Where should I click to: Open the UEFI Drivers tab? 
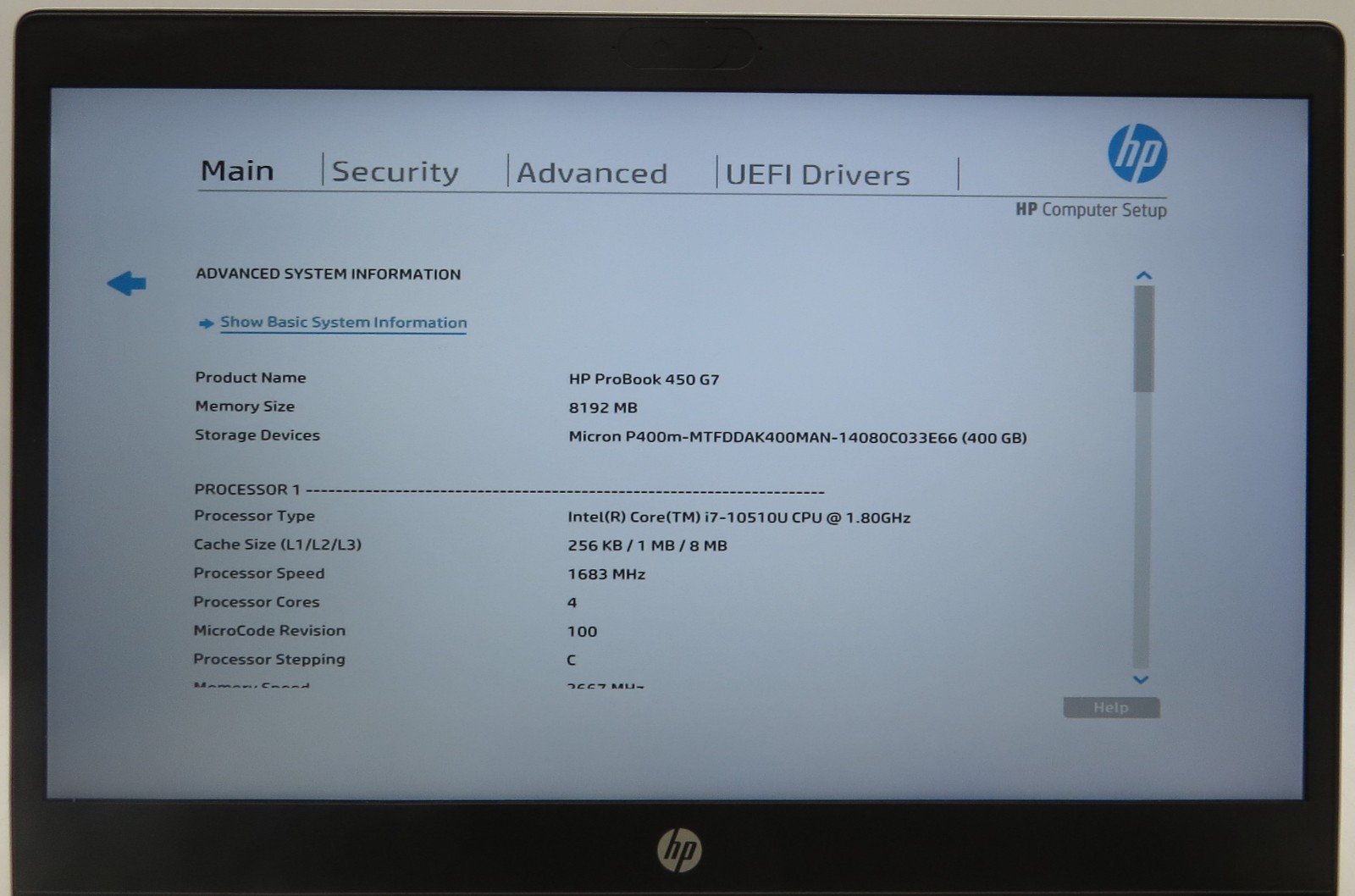[817, 174]
